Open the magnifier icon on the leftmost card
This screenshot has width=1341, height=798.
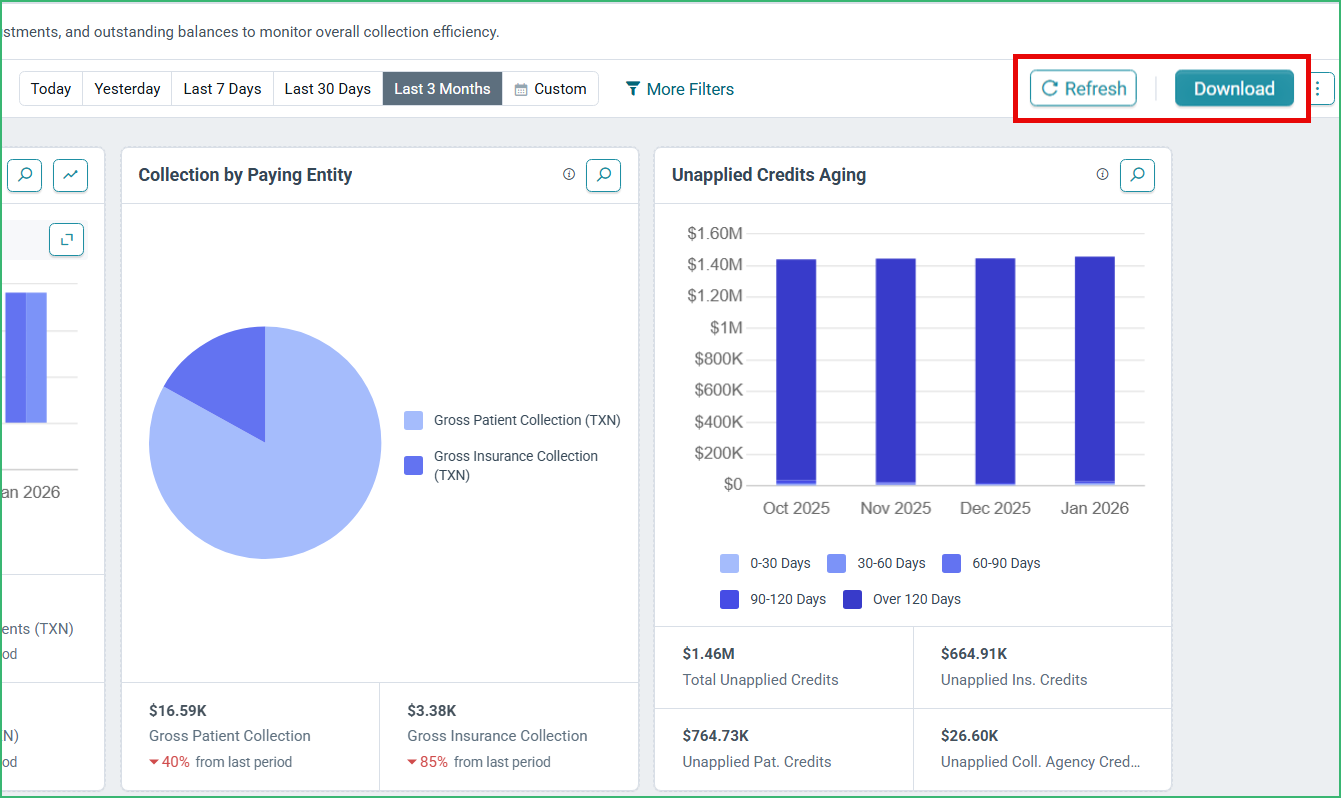(24, 175)
